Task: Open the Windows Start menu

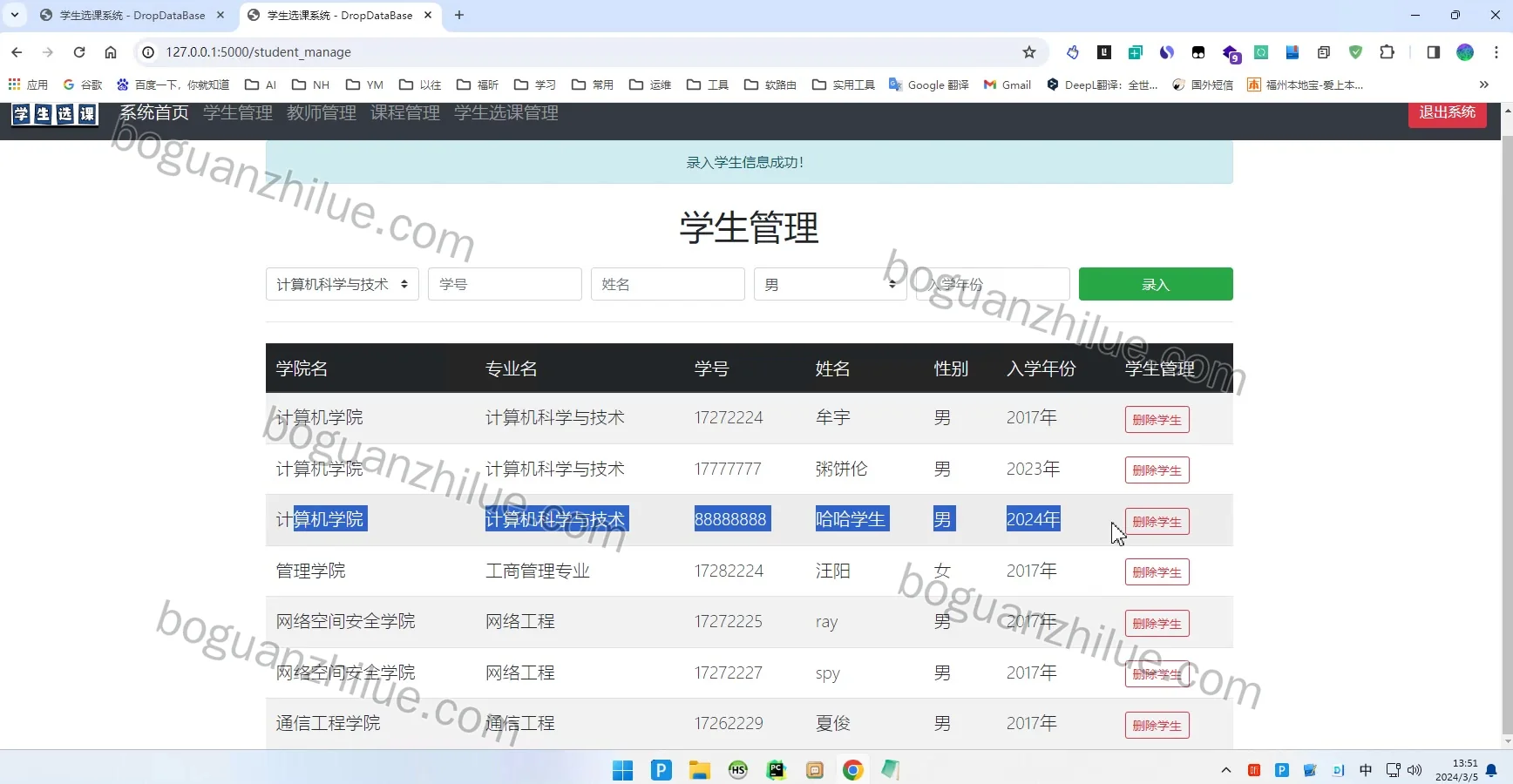Action: pyautogui.click(x=622, y=770)
